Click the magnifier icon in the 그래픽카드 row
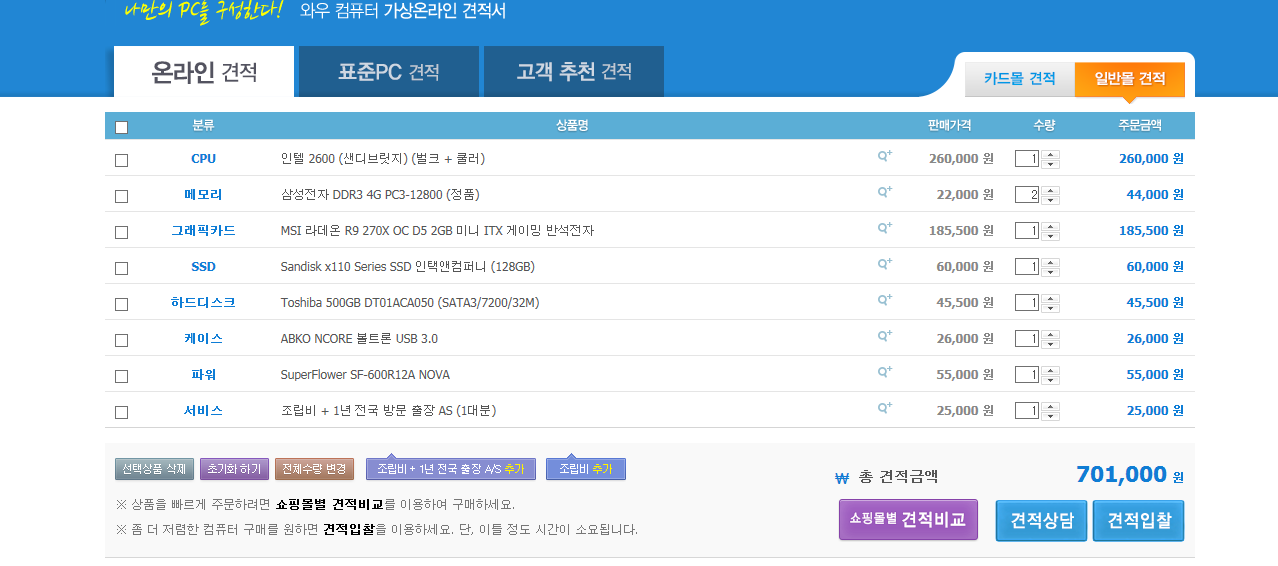 [884, 228]
